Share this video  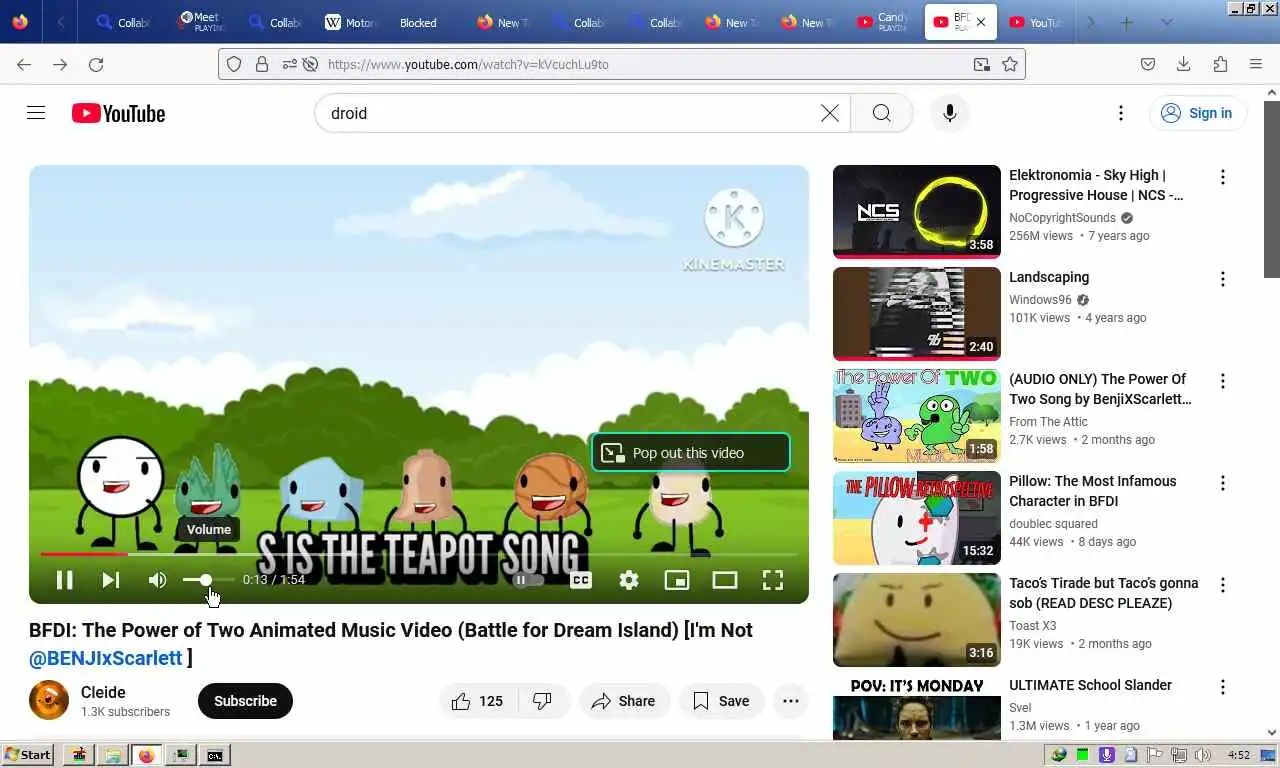click(x=623, y=701)
